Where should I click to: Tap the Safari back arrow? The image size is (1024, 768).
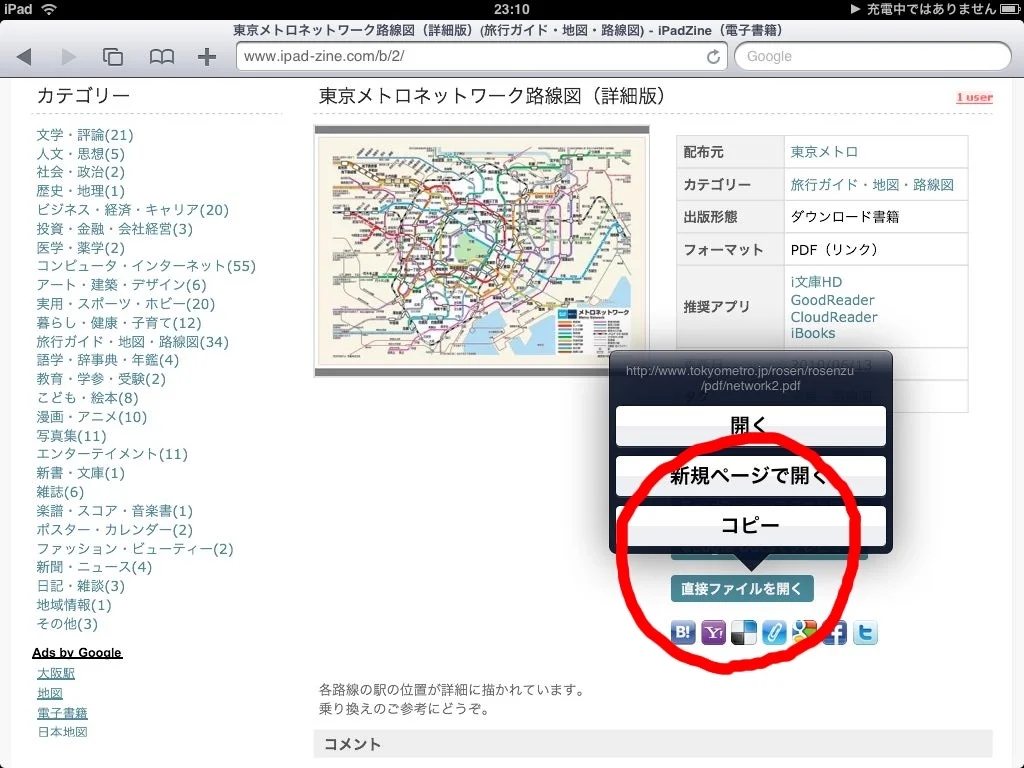pos(25,57)
